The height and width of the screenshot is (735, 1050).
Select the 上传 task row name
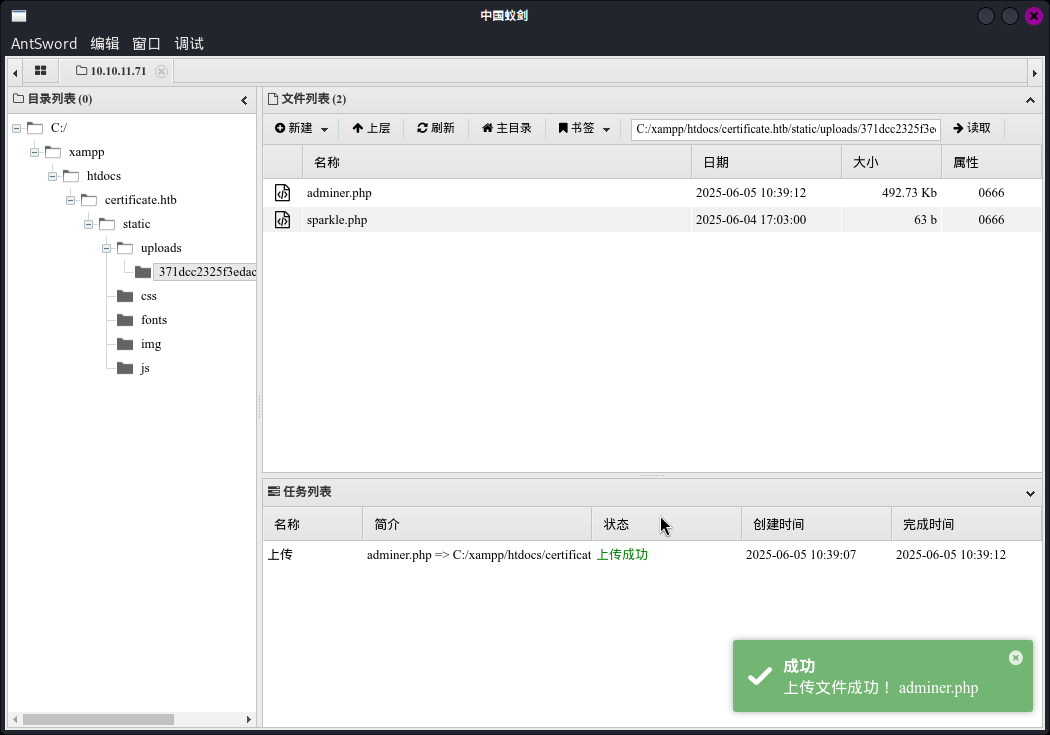280,554
